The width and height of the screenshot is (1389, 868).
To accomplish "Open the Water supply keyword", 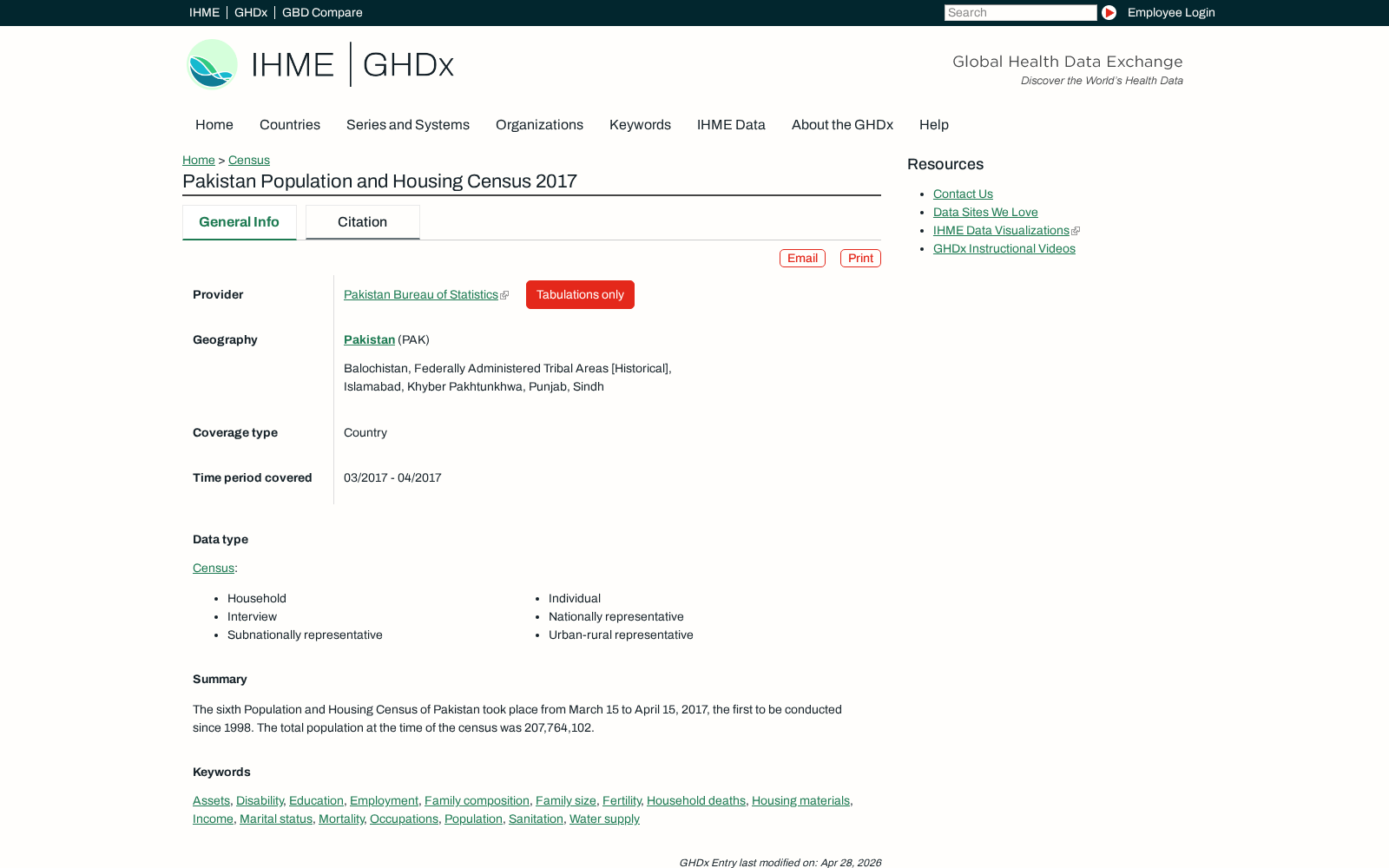I will (604, 819).
